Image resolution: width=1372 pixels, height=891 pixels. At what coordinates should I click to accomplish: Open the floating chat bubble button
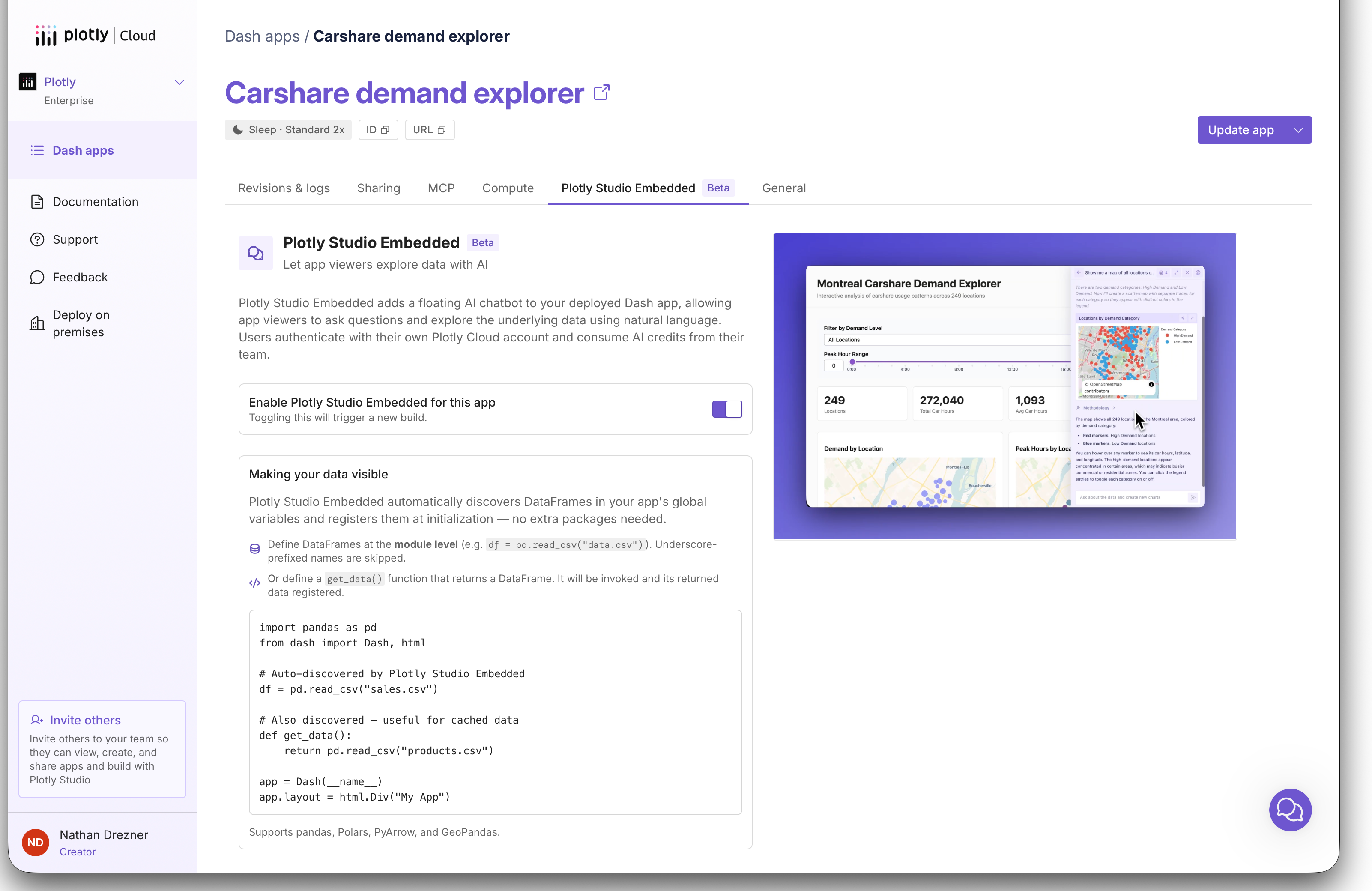pos(1290,810)
